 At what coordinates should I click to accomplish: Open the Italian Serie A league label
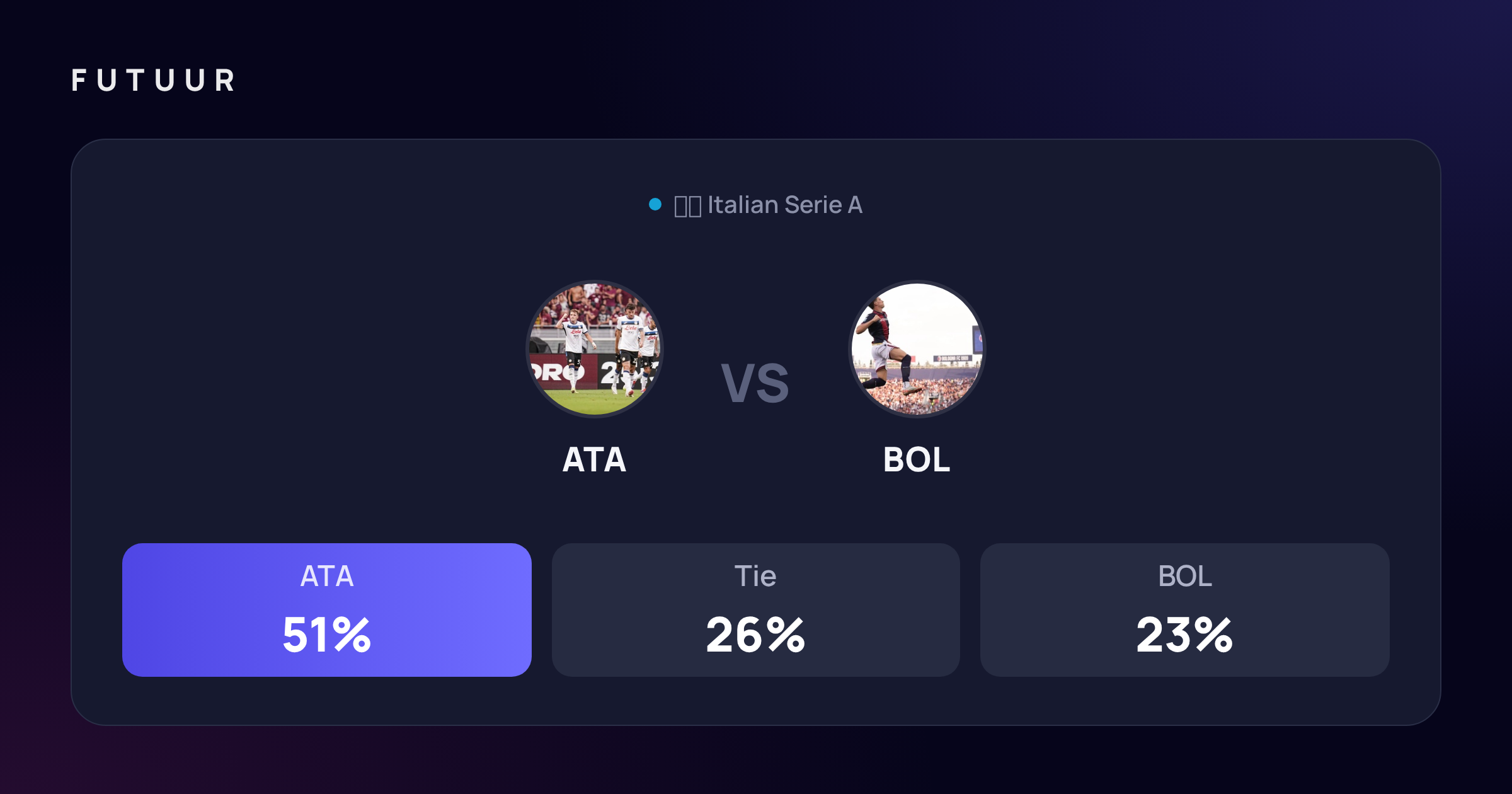tap(785, 205)
